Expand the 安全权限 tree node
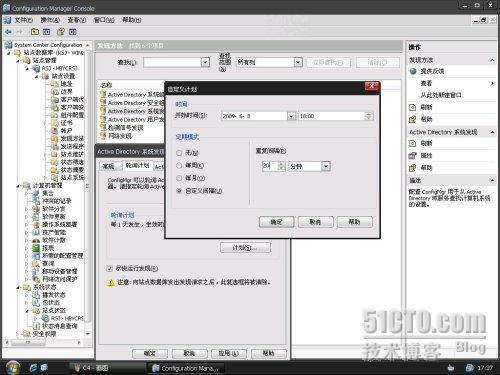This screenshot has height=375, width=500. 18,334
